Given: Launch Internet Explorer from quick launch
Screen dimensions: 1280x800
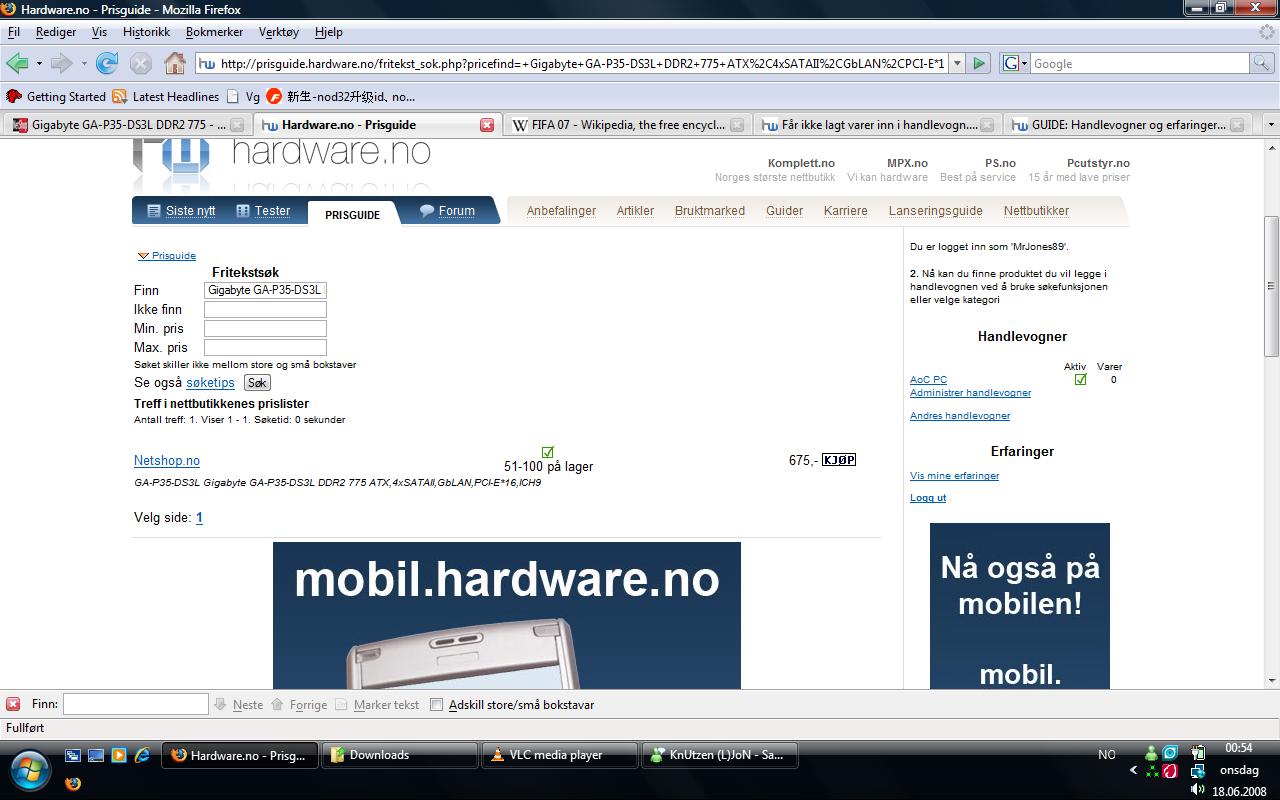Looking at the screenshot, I should point(142,755).
